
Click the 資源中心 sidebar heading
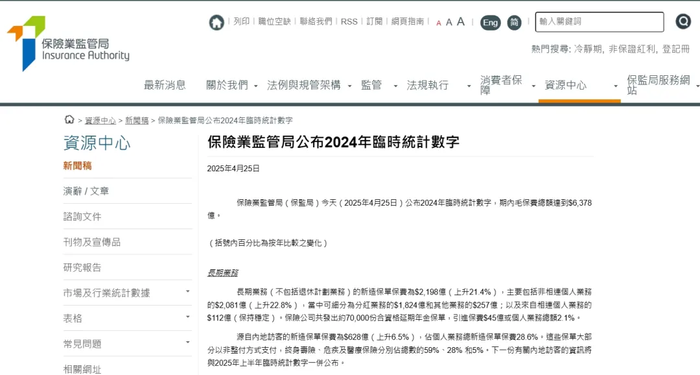click(x=97, y=143)
